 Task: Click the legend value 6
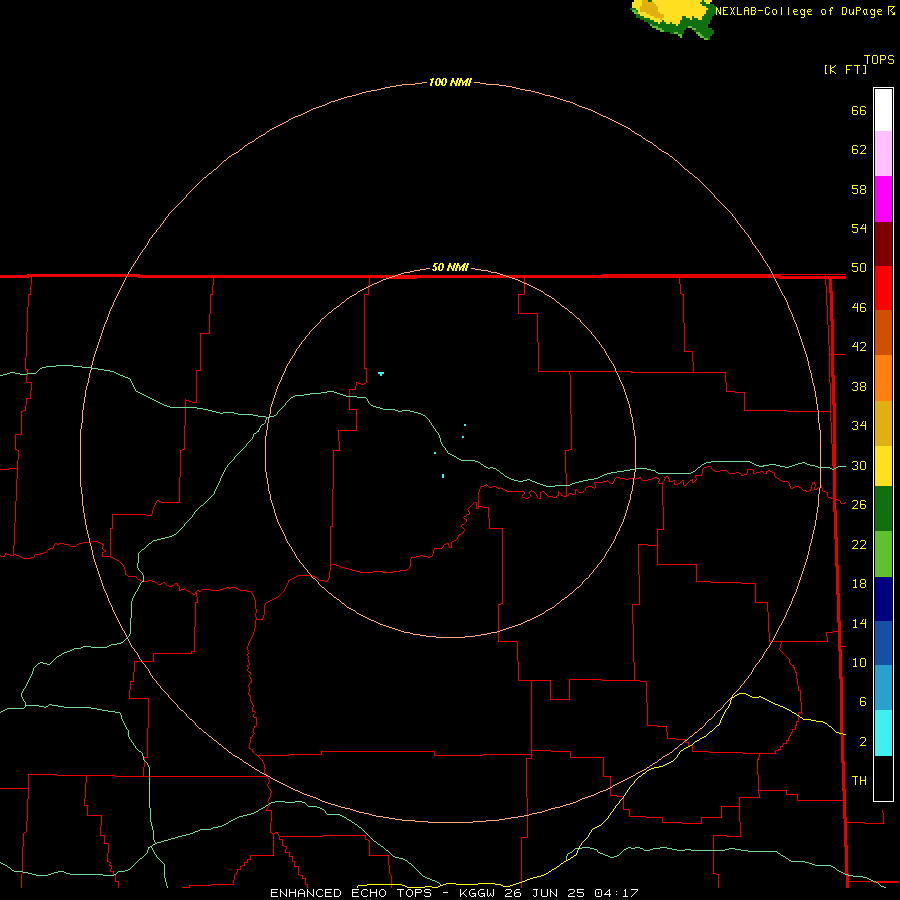pyautogui.click(x=863, y=702)
